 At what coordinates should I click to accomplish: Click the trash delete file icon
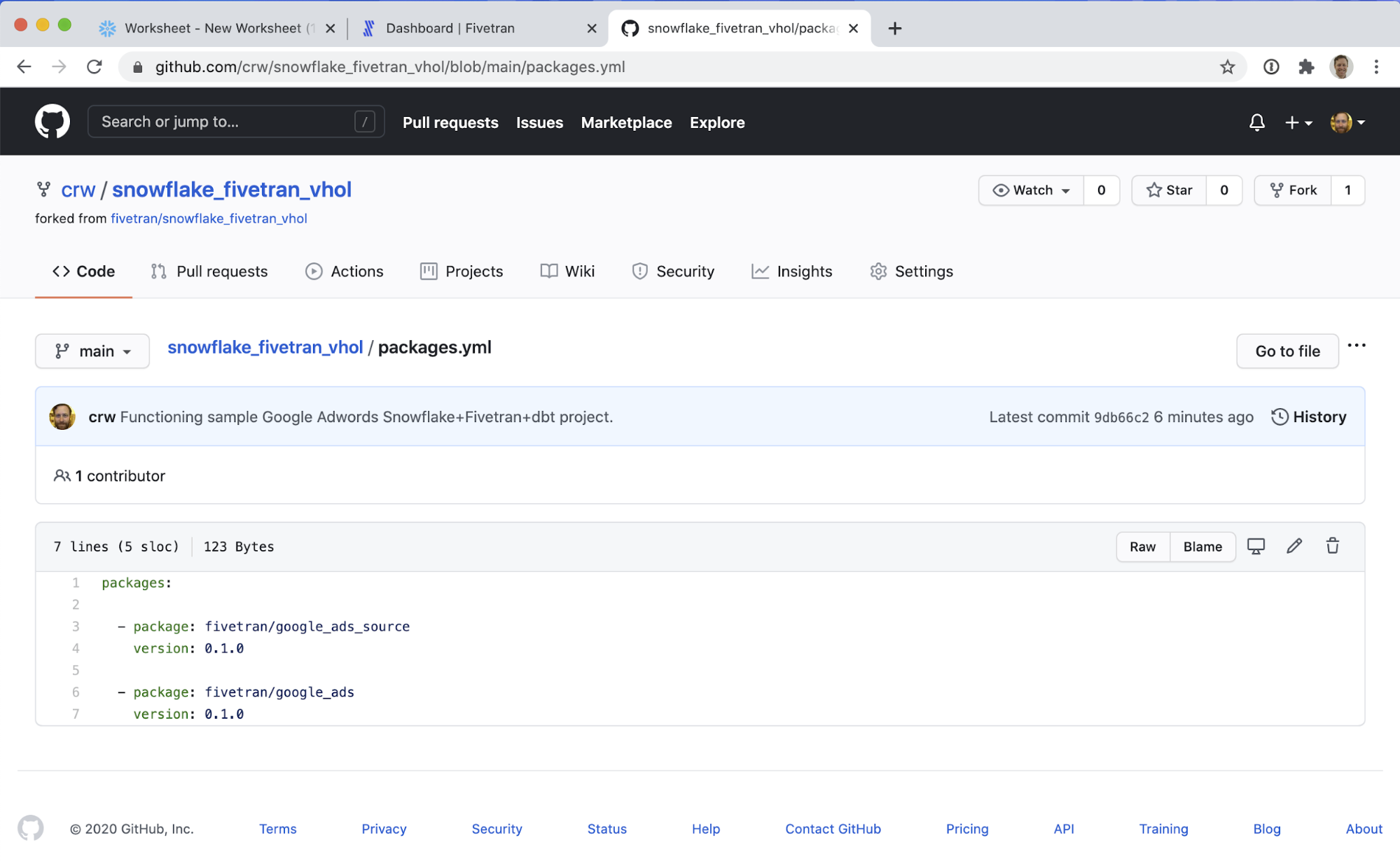[1332, 546]
